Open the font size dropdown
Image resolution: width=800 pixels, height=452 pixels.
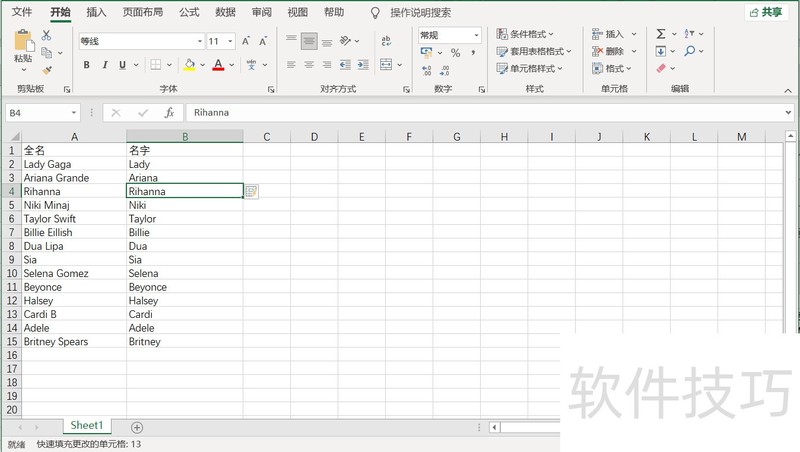point(230,41)
